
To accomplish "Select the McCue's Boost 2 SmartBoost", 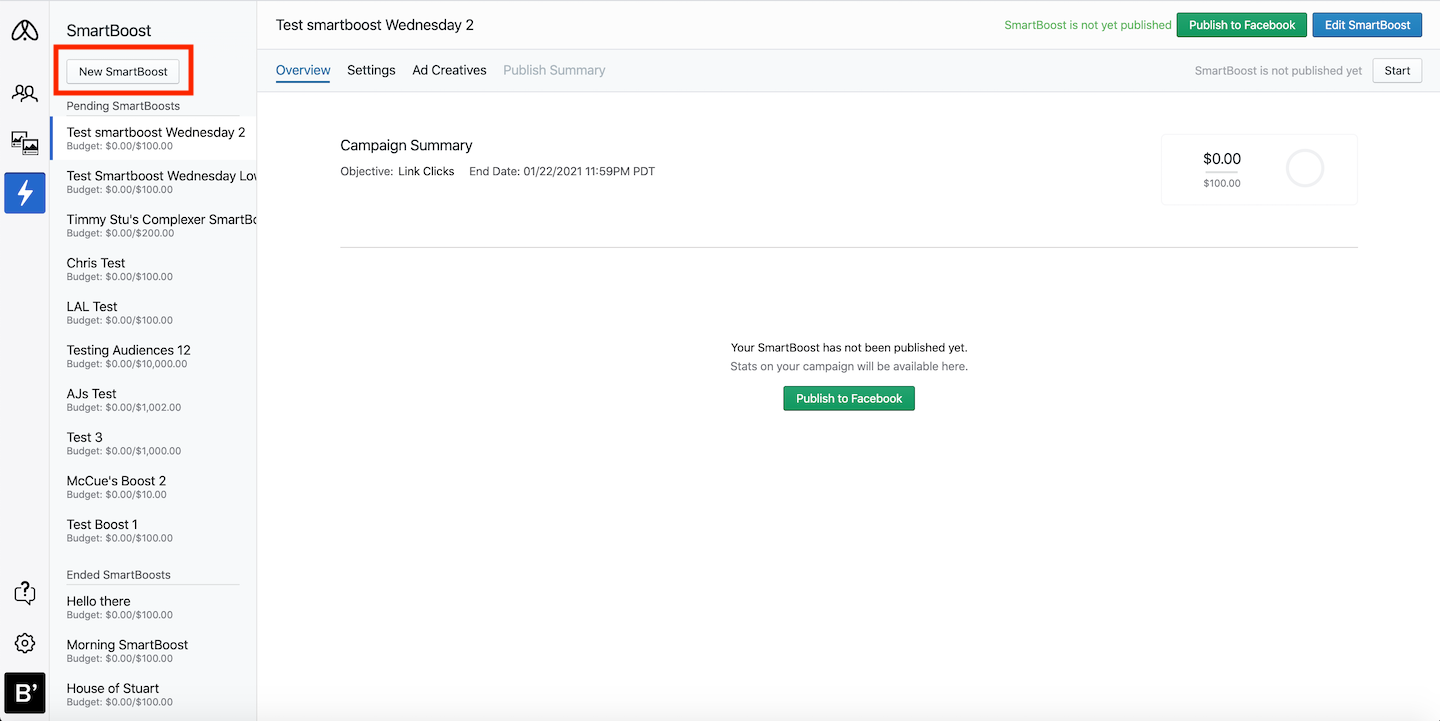I will click(154, 486).
